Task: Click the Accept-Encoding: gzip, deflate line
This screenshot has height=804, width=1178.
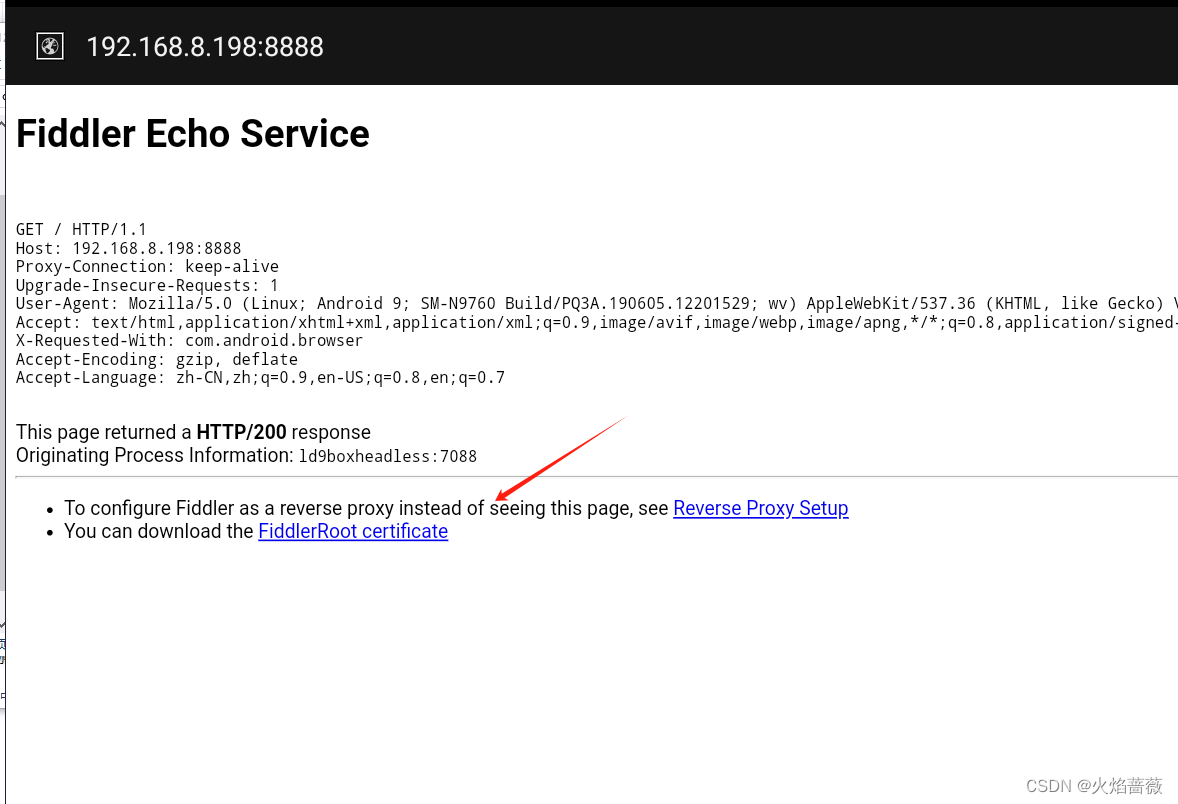Action: [x=157, y=359]
